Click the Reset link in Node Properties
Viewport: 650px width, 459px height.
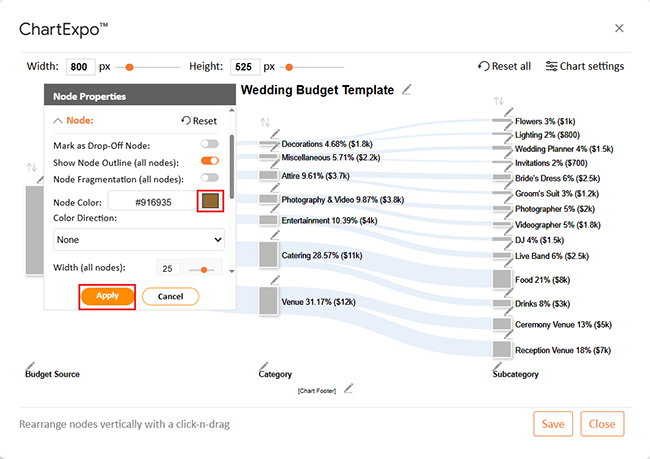tap(199, 121)
